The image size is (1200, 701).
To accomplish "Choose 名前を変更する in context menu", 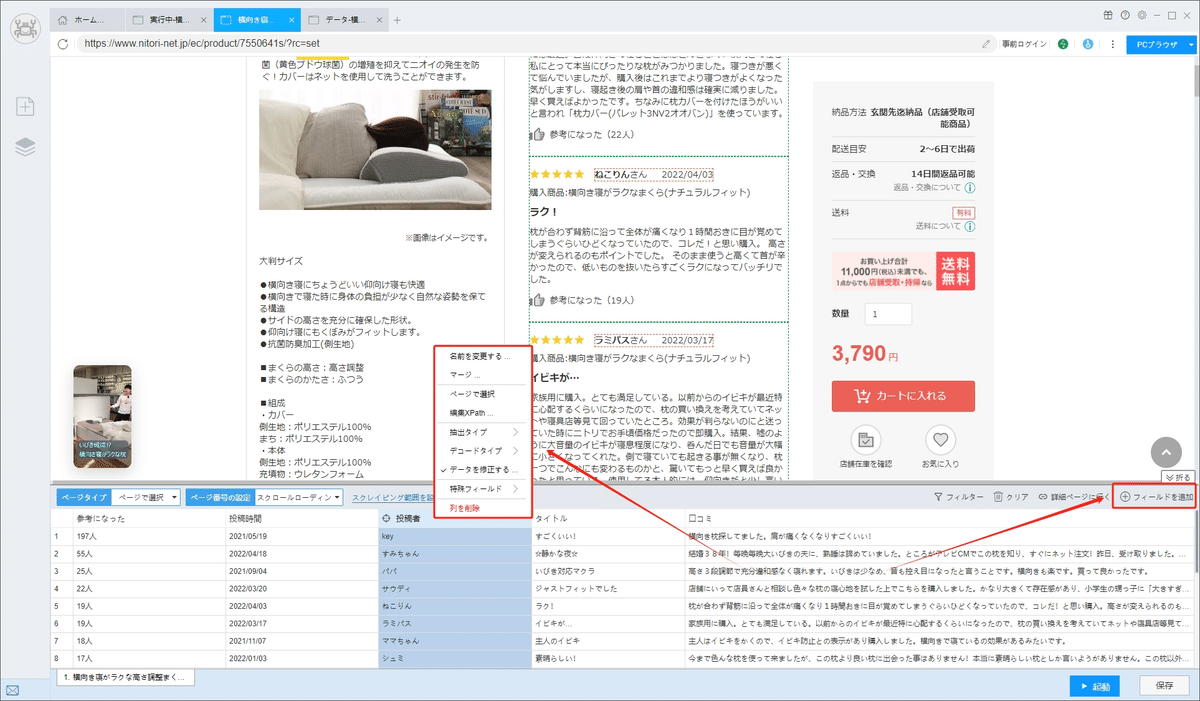I will coord(483,356).
